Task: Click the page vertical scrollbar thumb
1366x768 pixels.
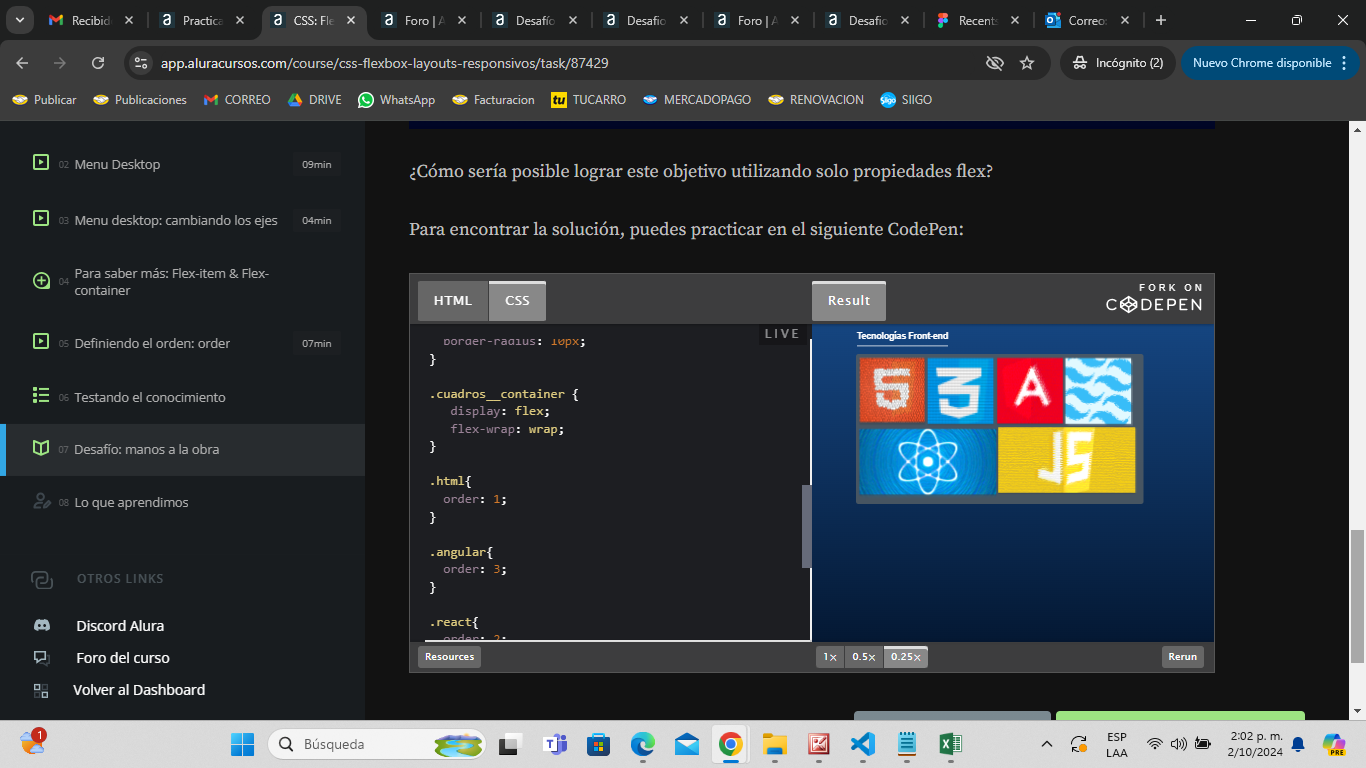Action: click(x=1356, y=597)
